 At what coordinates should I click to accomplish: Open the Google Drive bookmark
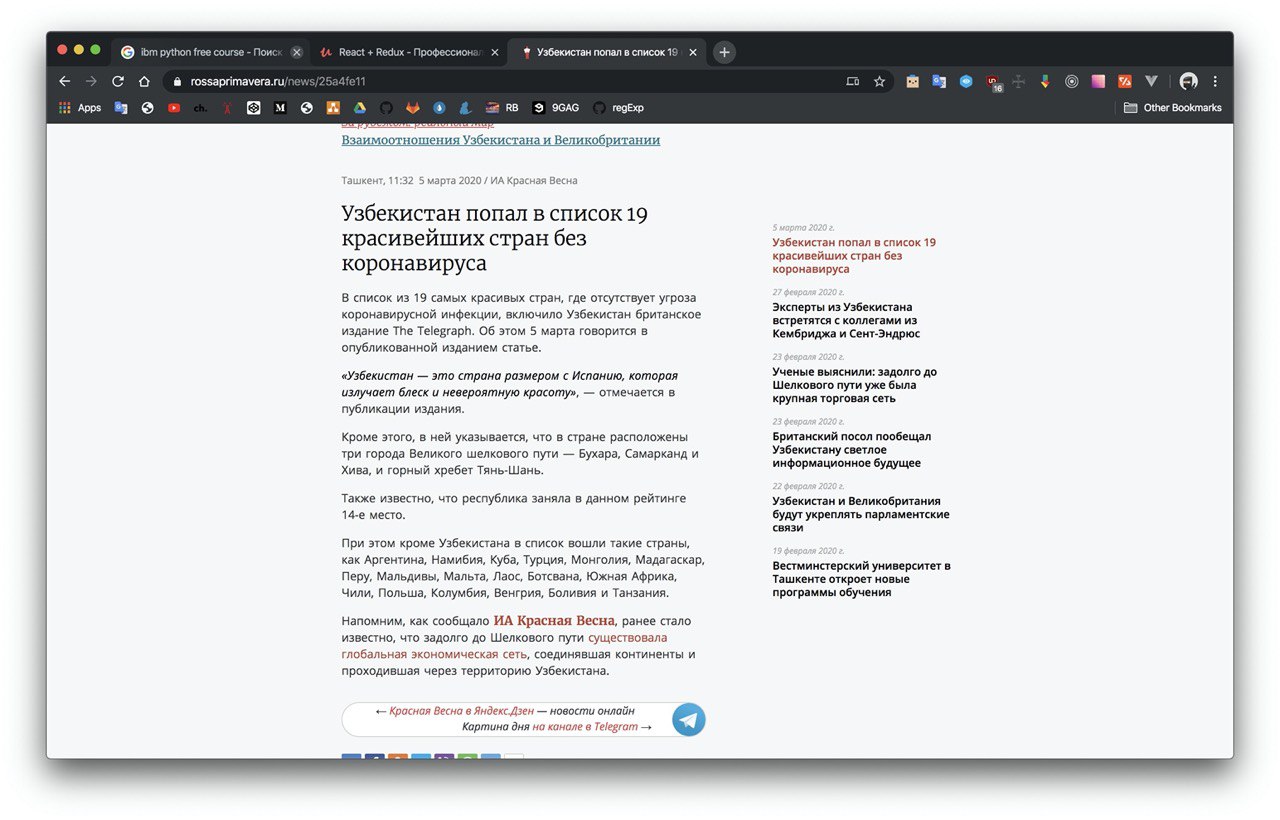click(x=360, y=108)
